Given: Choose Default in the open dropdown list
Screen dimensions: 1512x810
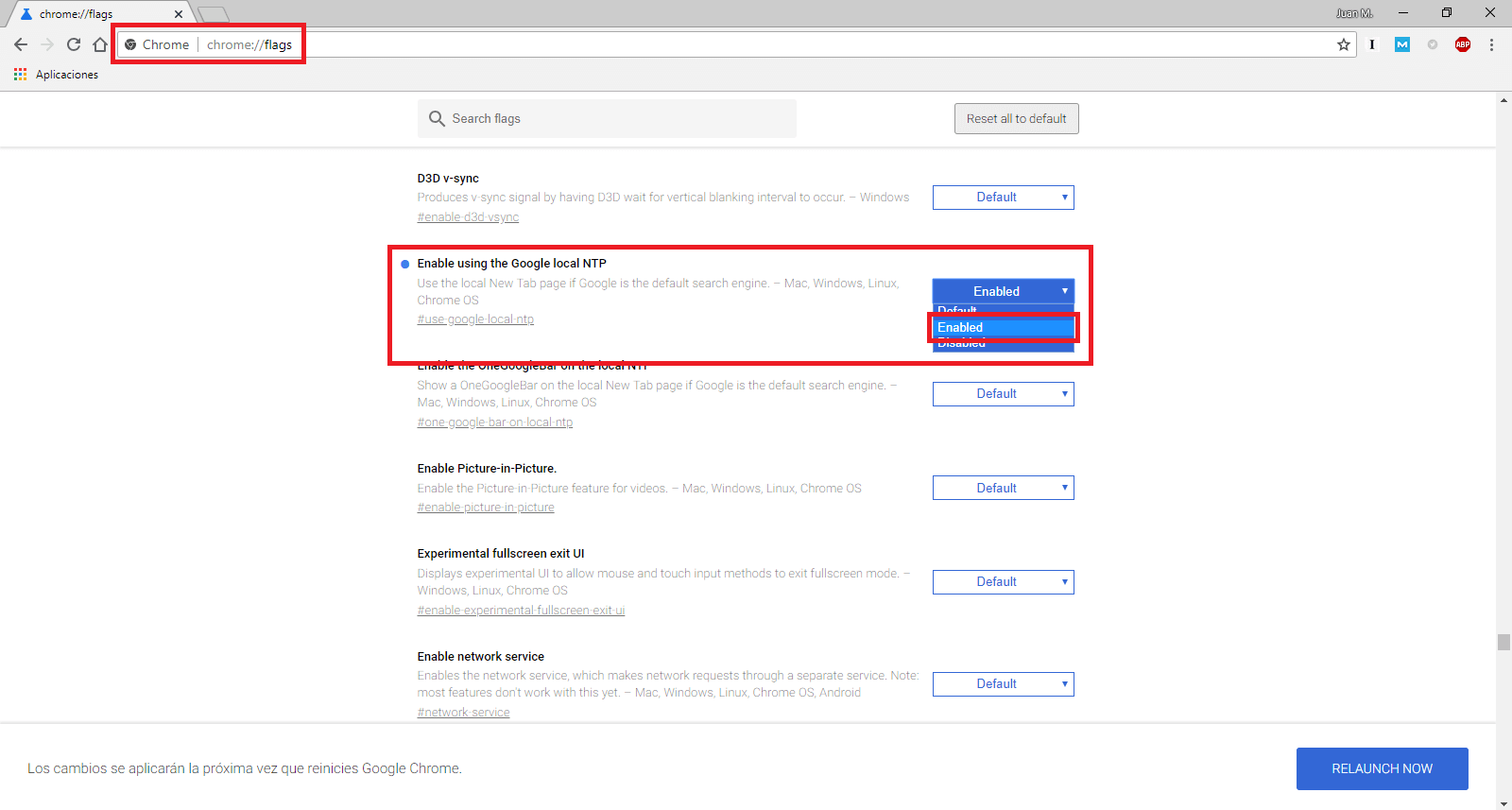Looking at the screenshot, I should point(1004,310).
